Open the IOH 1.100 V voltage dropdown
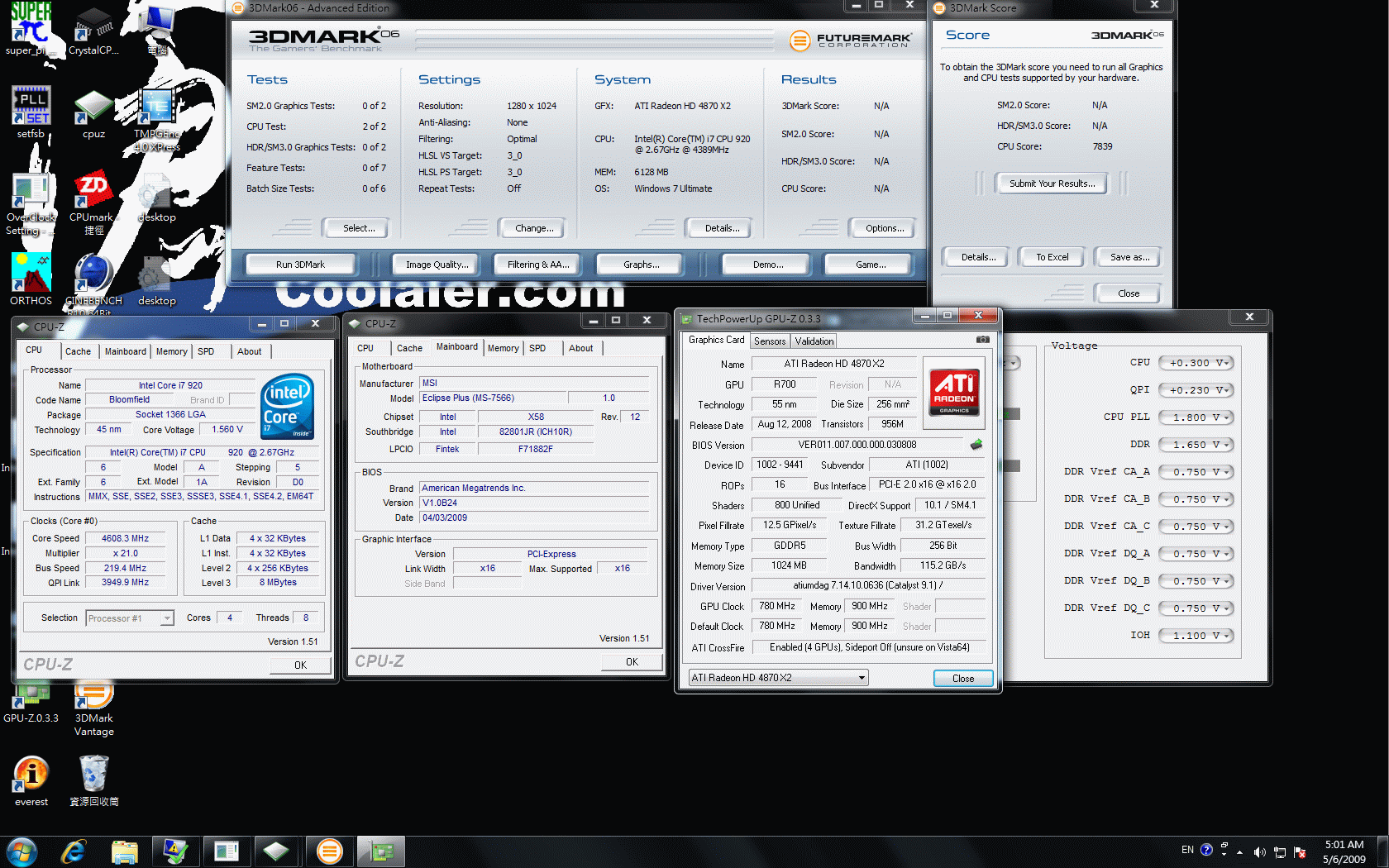 1196,636
